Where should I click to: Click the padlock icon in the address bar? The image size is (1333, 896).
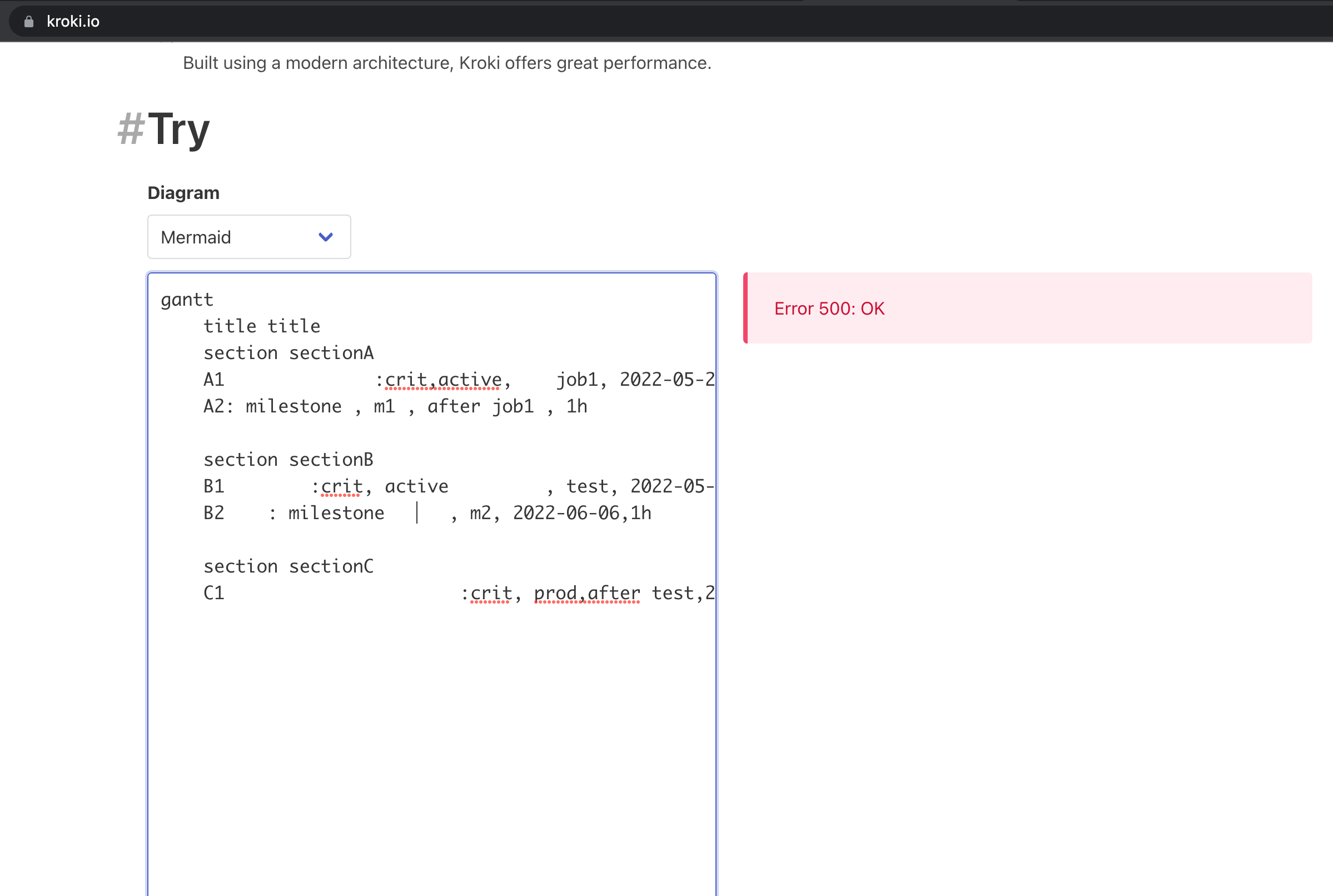28,21
